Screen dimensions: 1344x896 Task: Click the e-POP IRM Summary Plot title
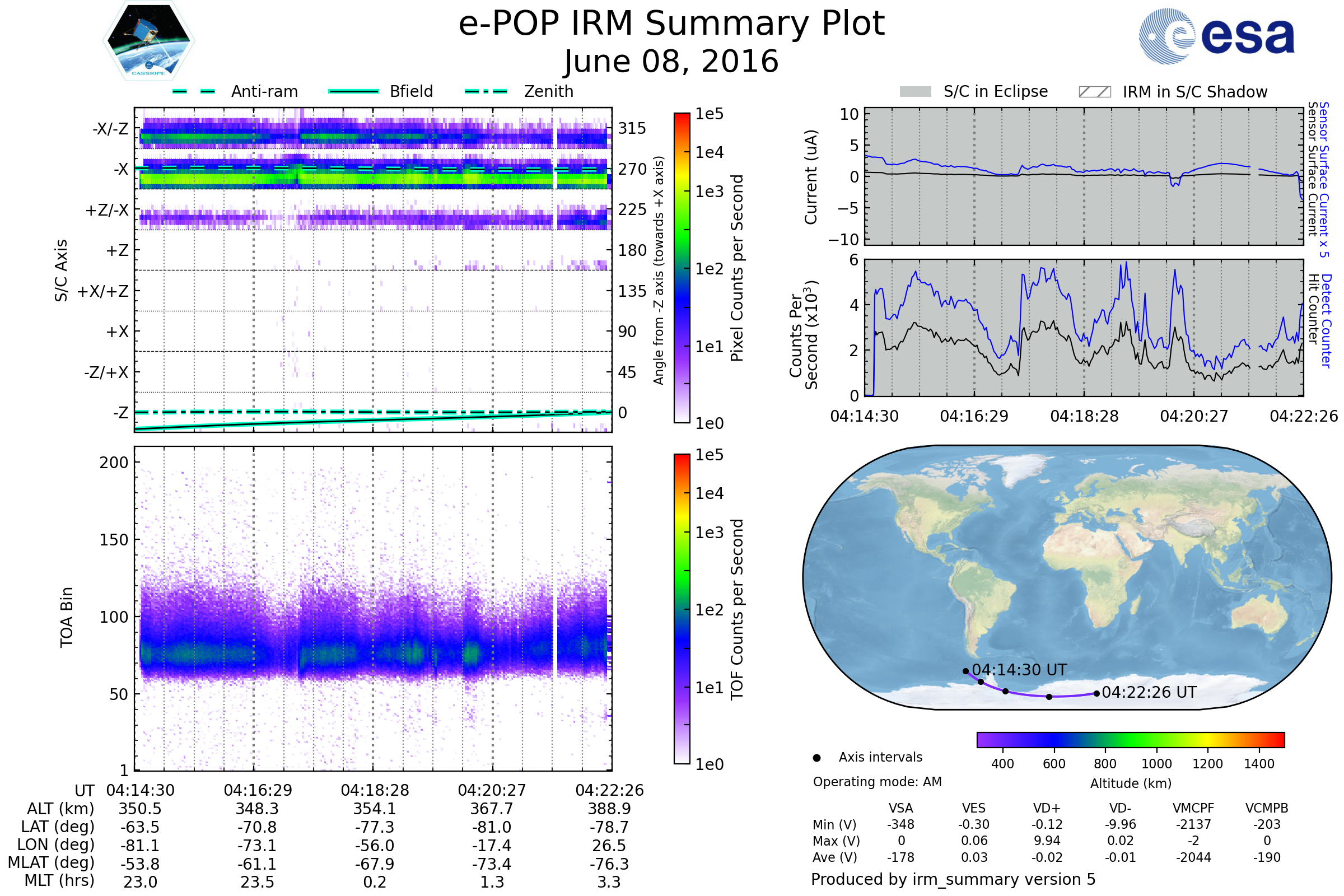671,24
